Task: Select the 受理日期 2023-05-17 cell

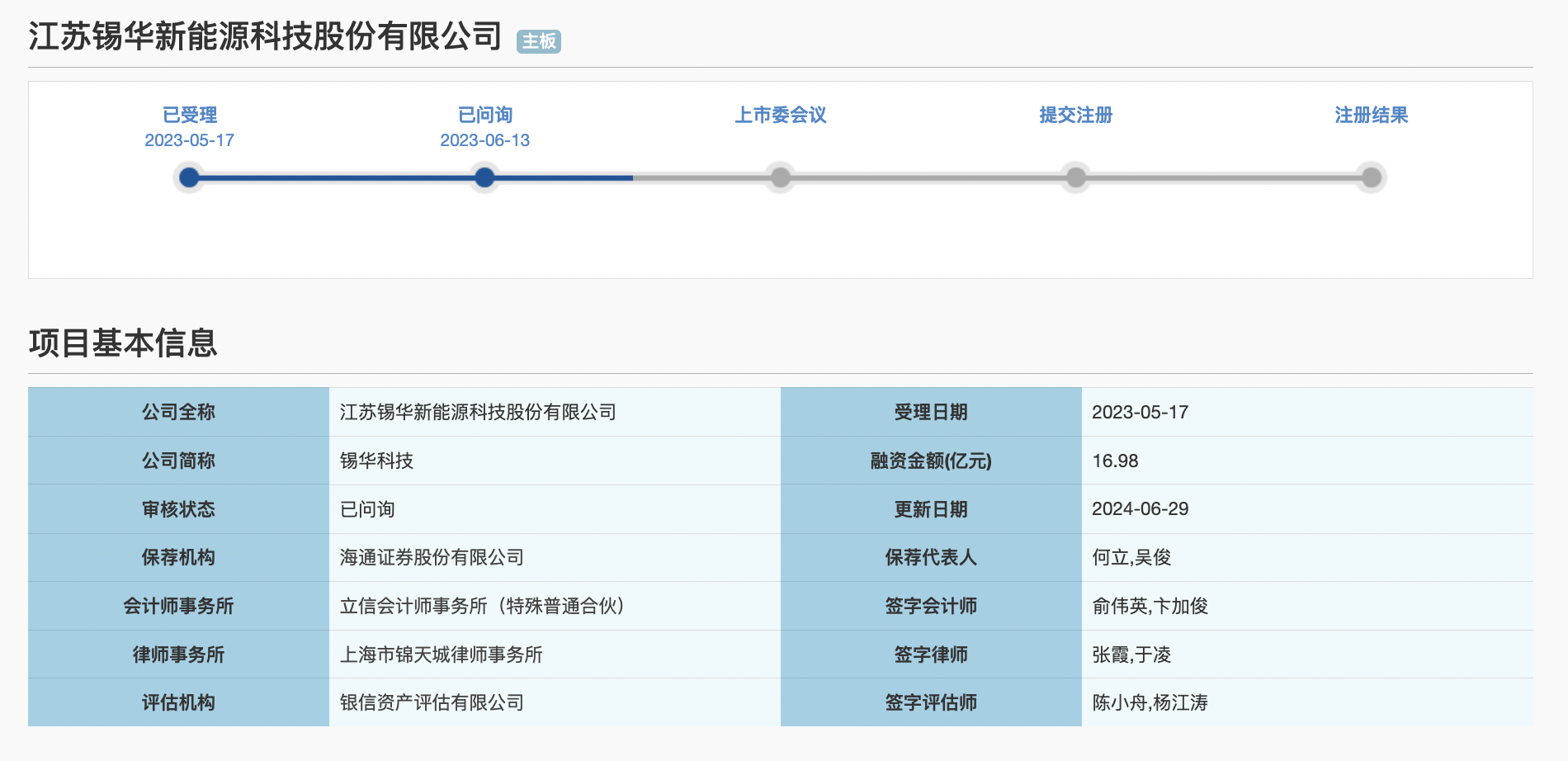Action: coord(1141,412)
